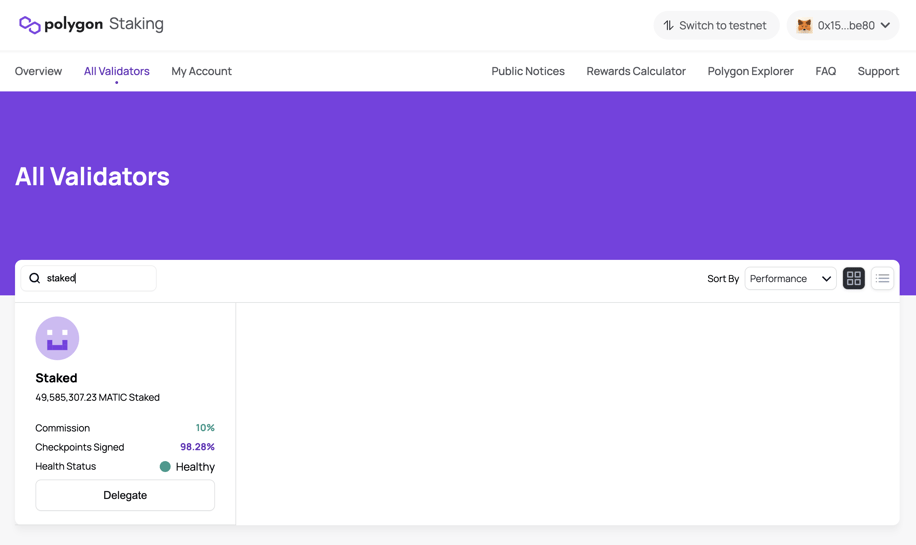Go to the My Account tab
The height and width of the screenshot is (545, 916).
tap(202, 71)
